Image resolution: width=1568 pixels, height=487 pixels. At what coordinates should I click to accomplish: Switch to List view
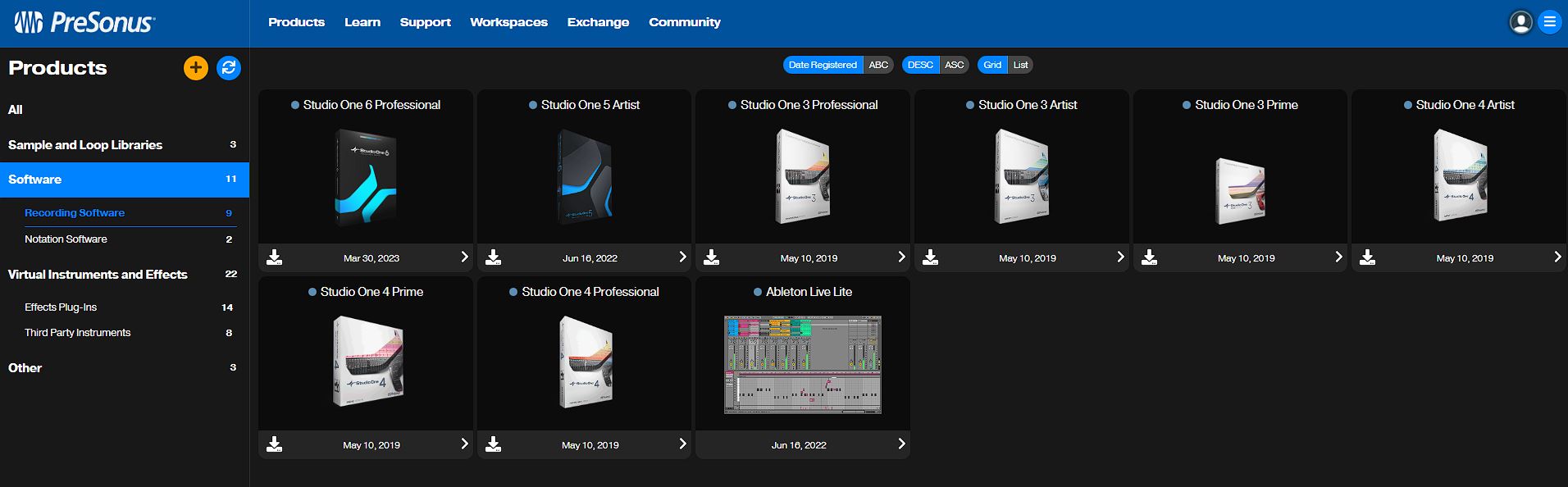(1020, 65)
